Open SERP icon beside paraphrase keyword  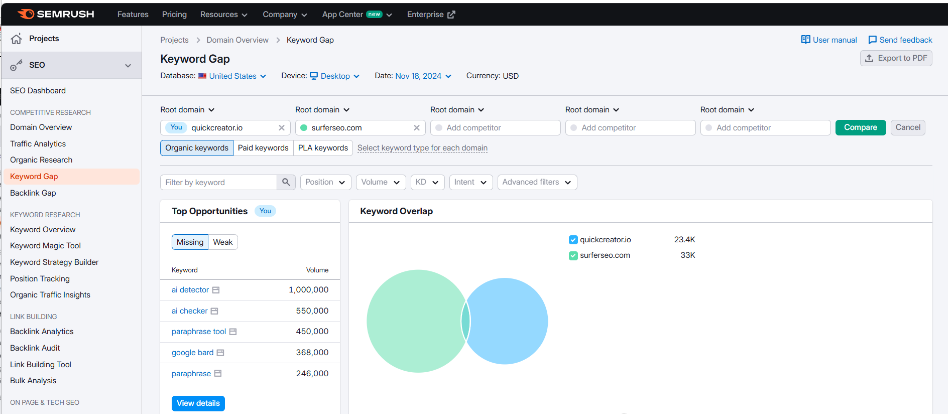click(x=217, y=374)
